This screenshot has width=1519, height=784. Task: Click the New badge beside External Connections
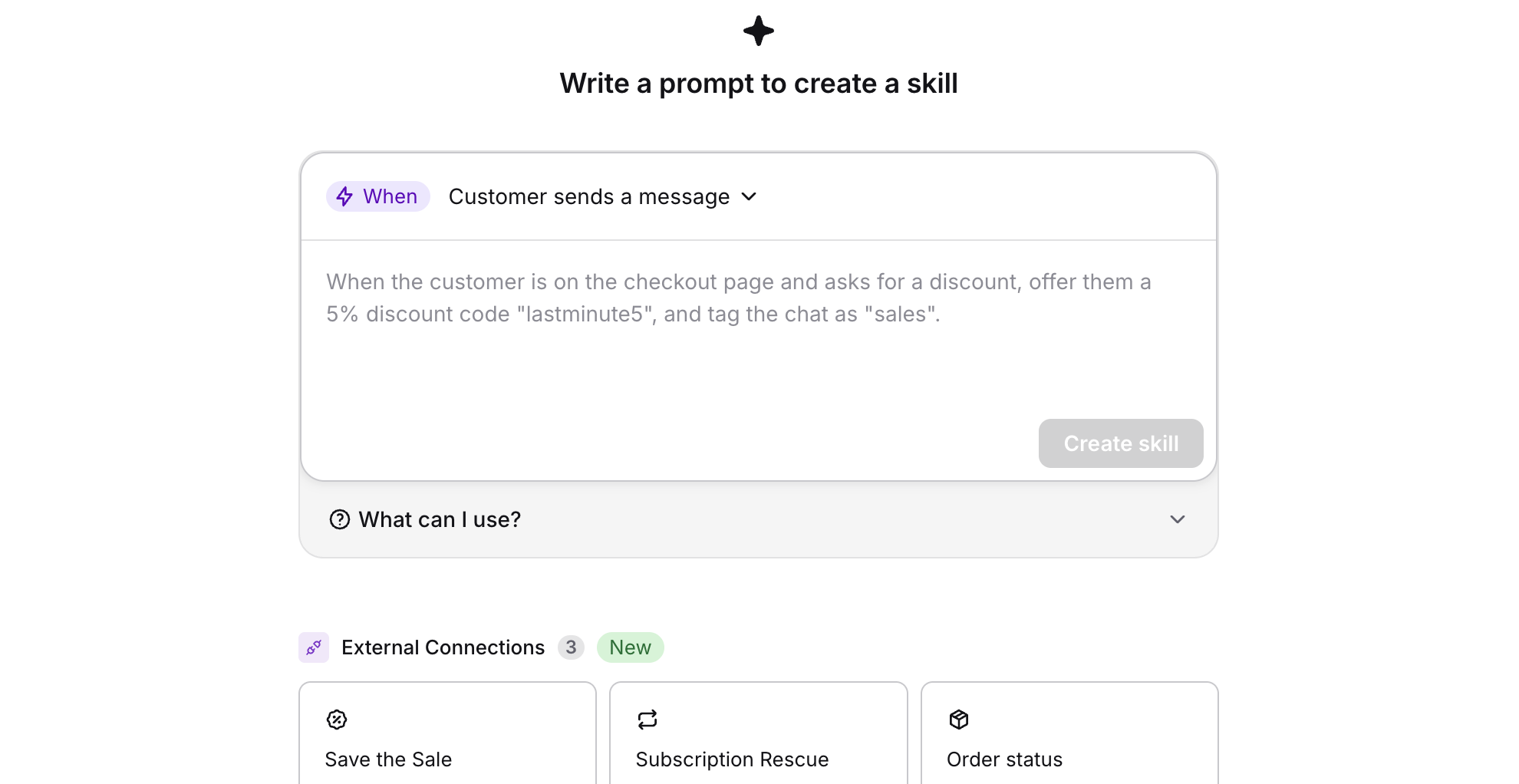630,647
